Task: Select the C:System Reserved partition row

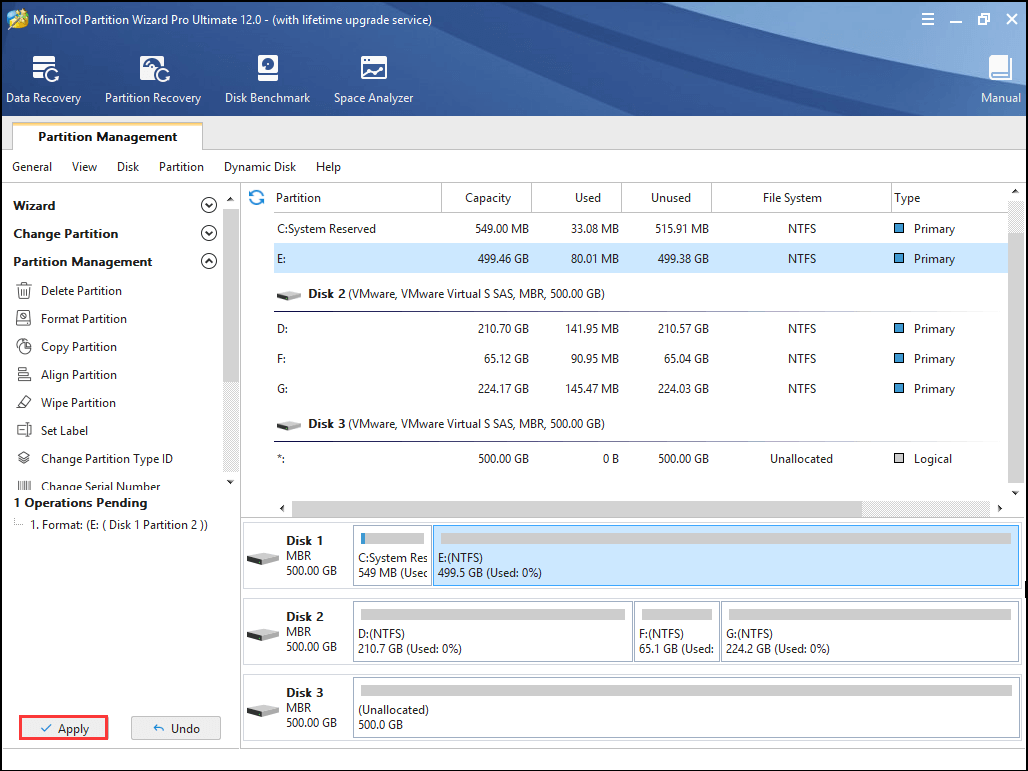Action: coord(641,229)
